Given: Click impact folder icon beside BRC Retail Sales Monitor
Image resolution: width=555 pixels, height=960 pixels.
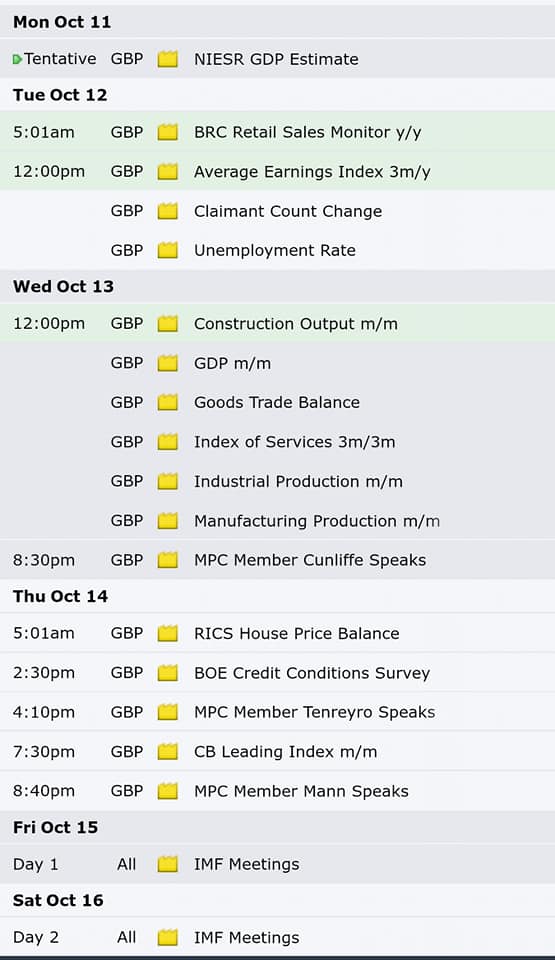Looking at the screenshot, I should 167,132.
